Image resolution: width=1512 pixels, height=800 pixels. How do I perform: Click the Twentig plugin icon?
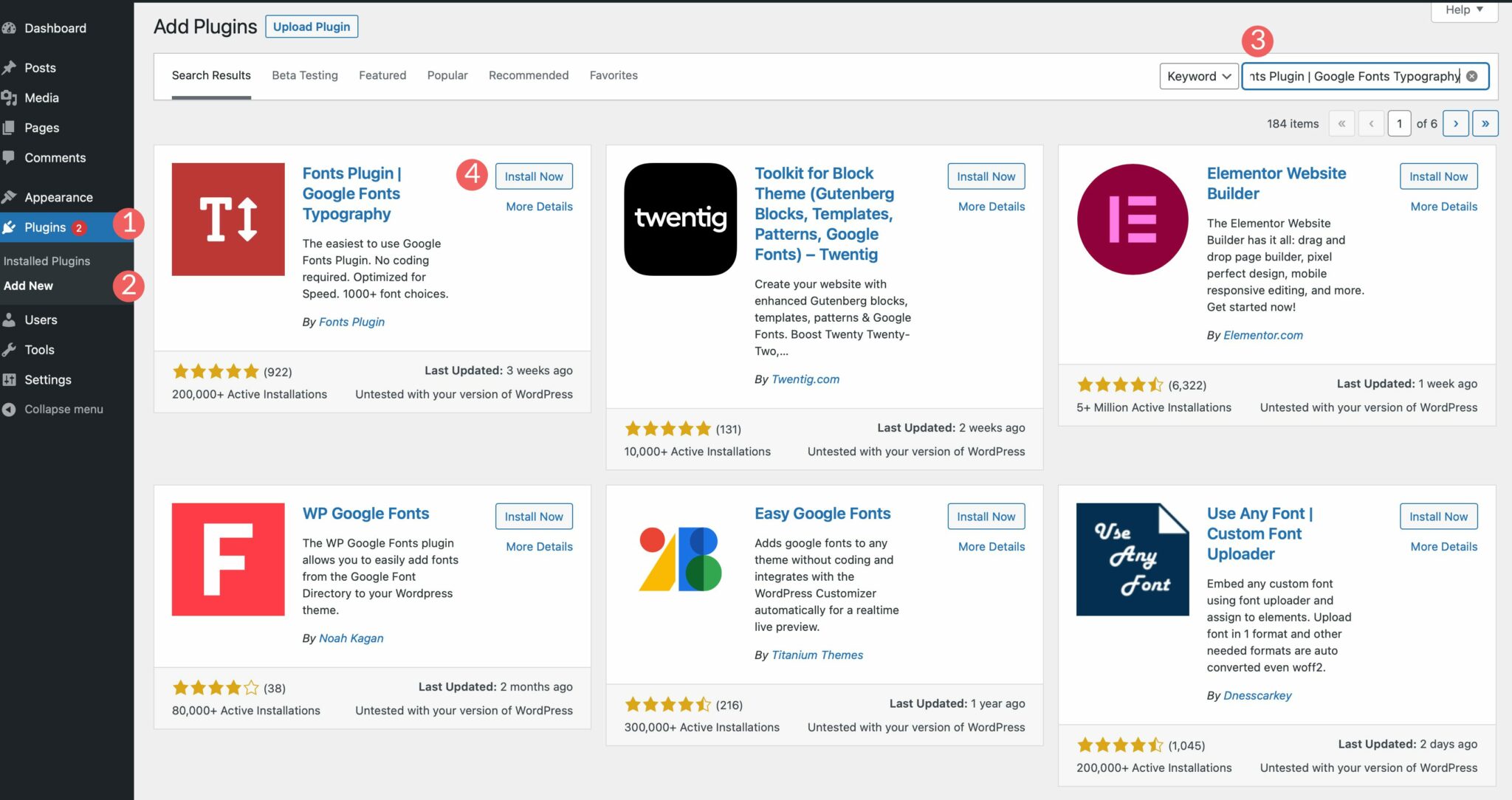(680, 219)
